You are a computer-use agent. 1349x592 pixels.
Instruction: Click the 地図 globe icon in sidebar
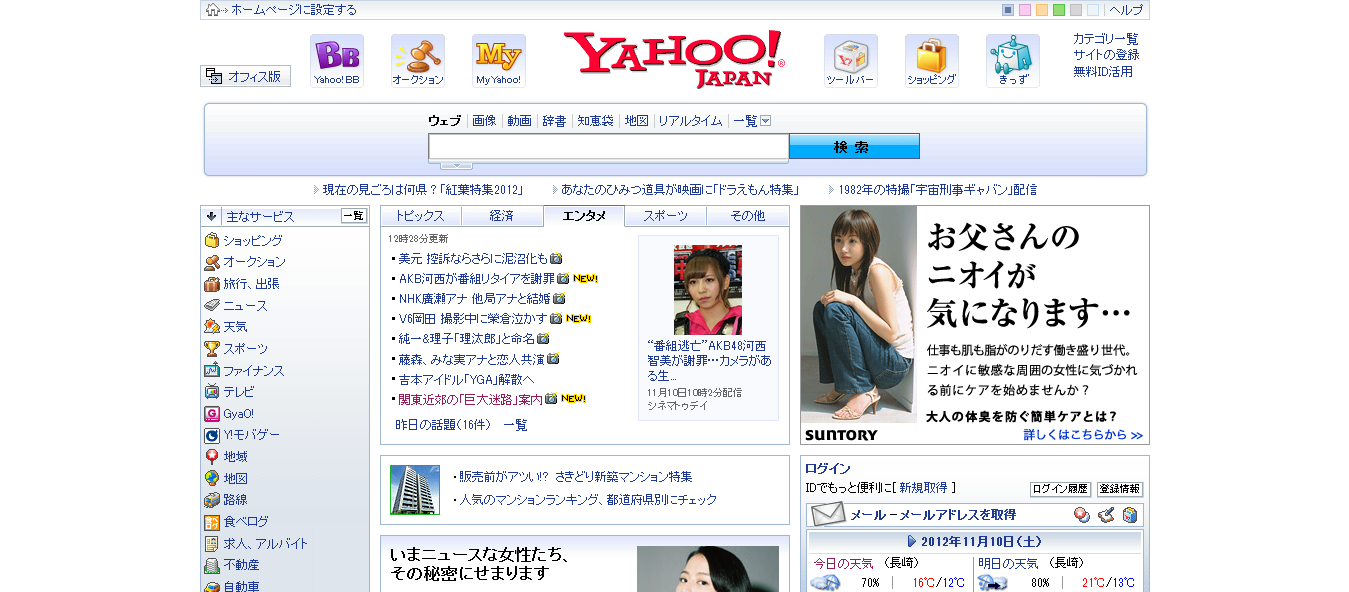tap(212, 478)
